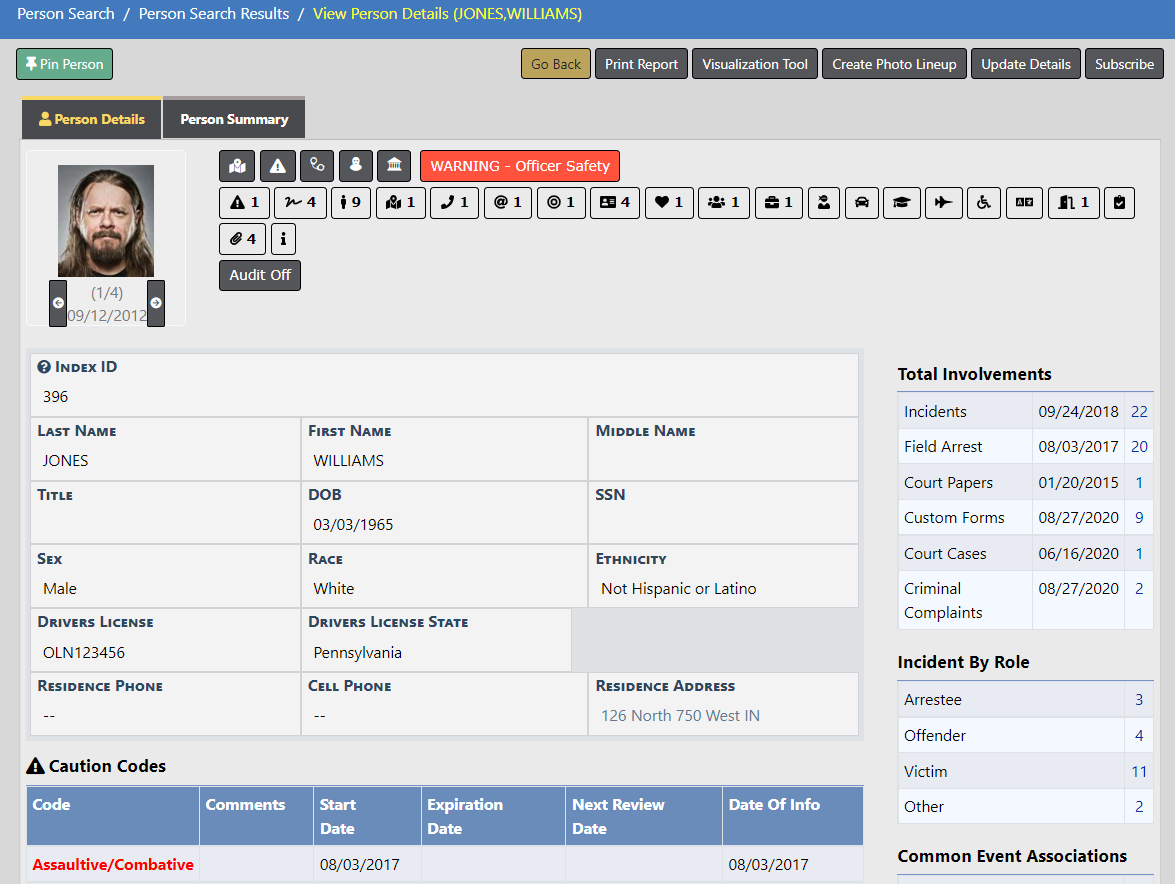Click the wheelchair disability icon
The image size is (1175, 884).
pos(983,202)
